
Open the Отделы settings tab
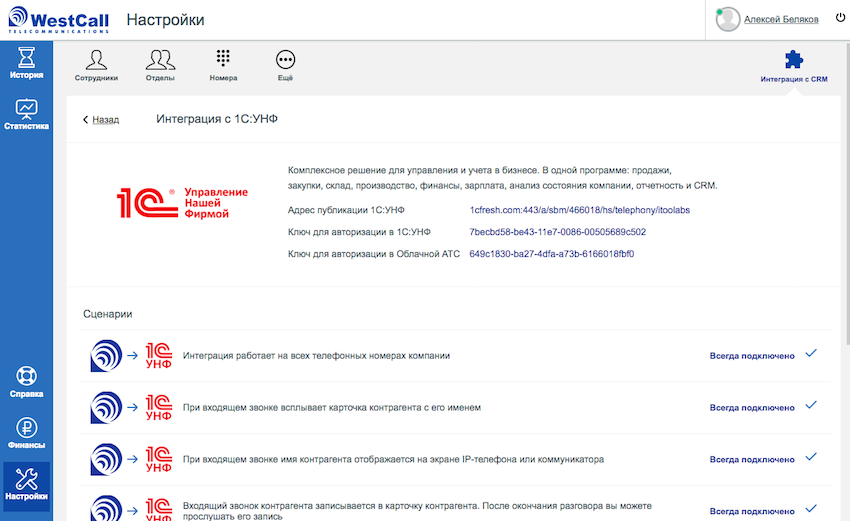pos(160,66)
